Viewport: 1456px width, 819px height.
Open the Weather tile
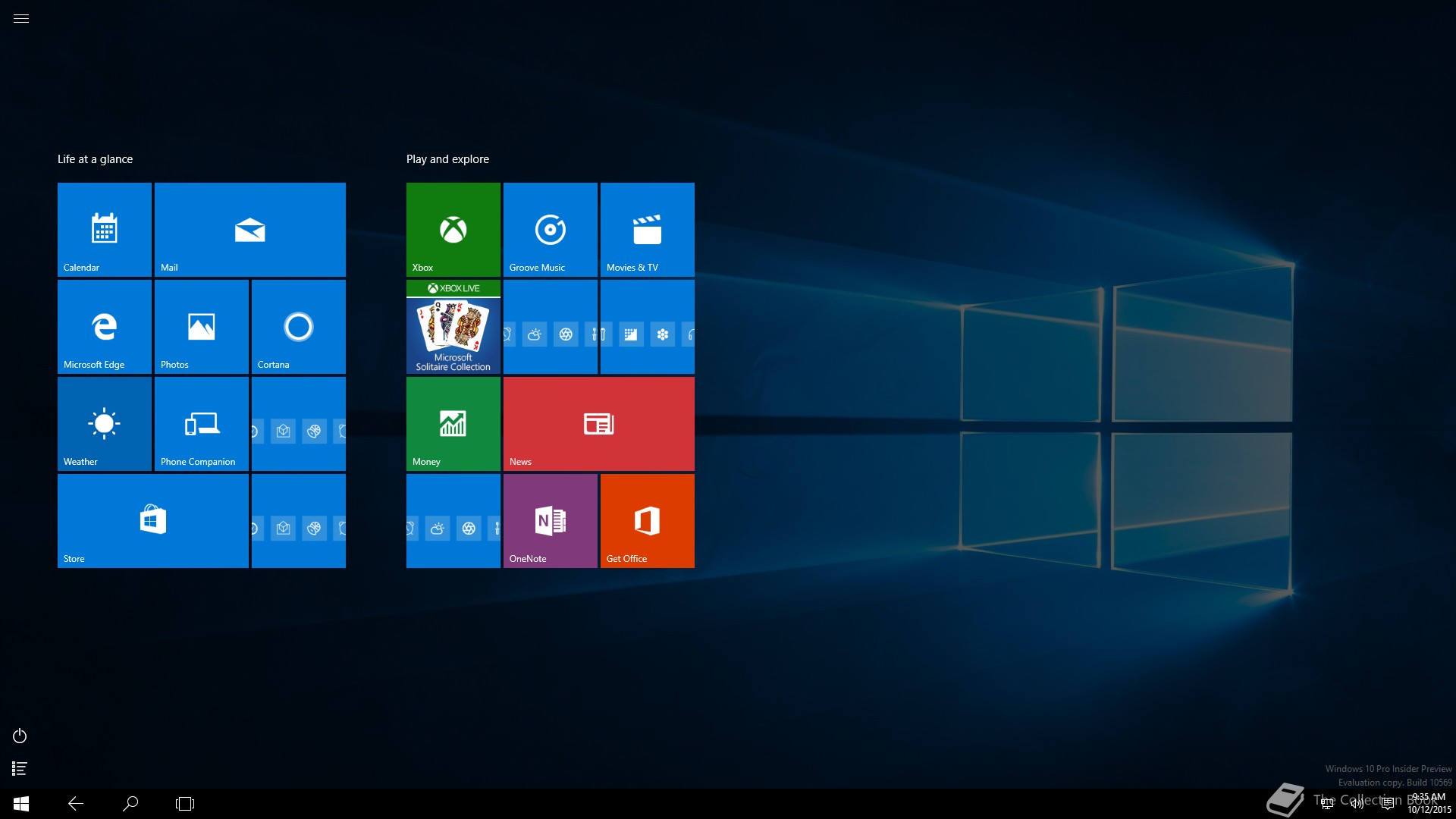(x=105, y=424)
